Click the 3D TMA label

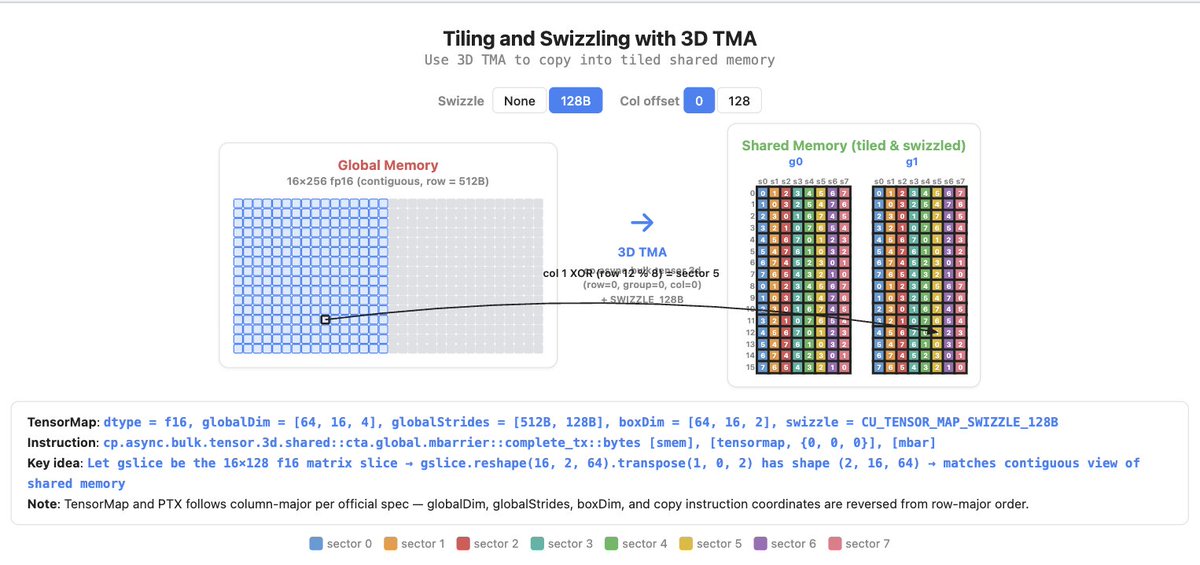coord(642,252)
